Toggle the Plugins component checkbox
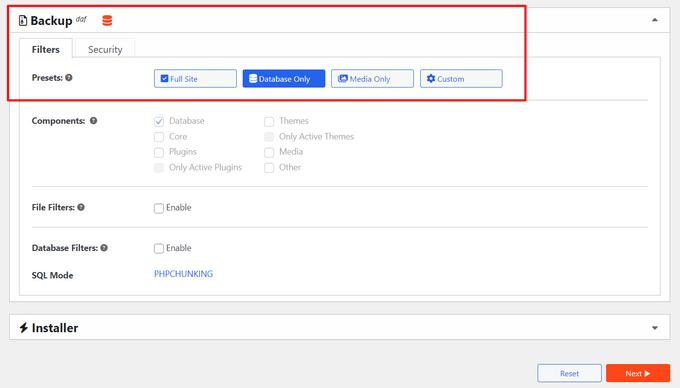Viewport: 680px width, 388px height. 159,152
